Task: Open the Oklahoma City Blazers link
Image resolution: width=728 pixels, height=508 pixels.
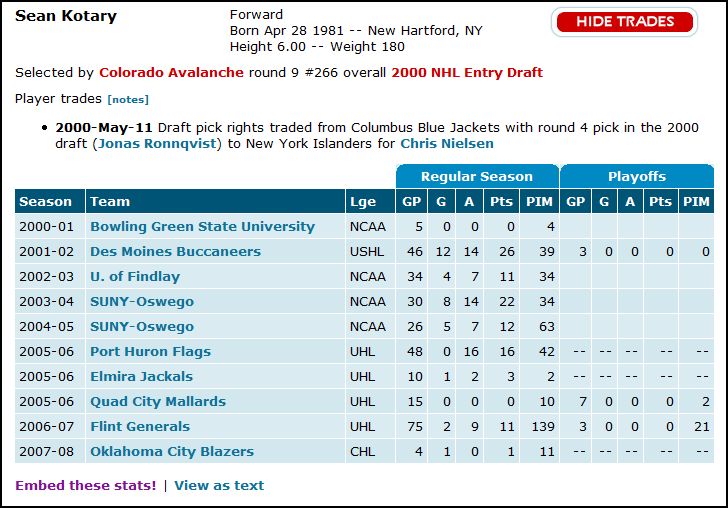Action: pos(172,452)
